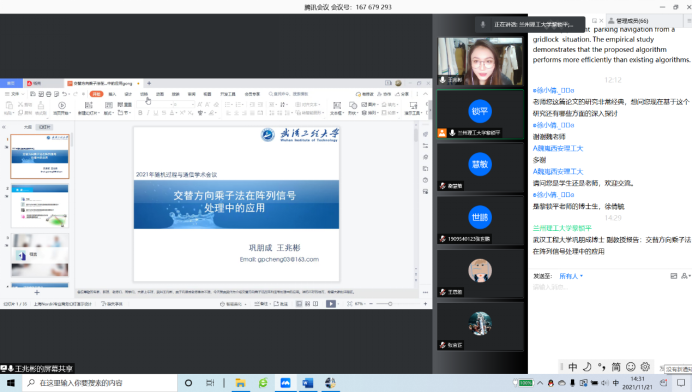Click the subscript X₂ icon
Viewport: 693px width, 392px height.
190,113
